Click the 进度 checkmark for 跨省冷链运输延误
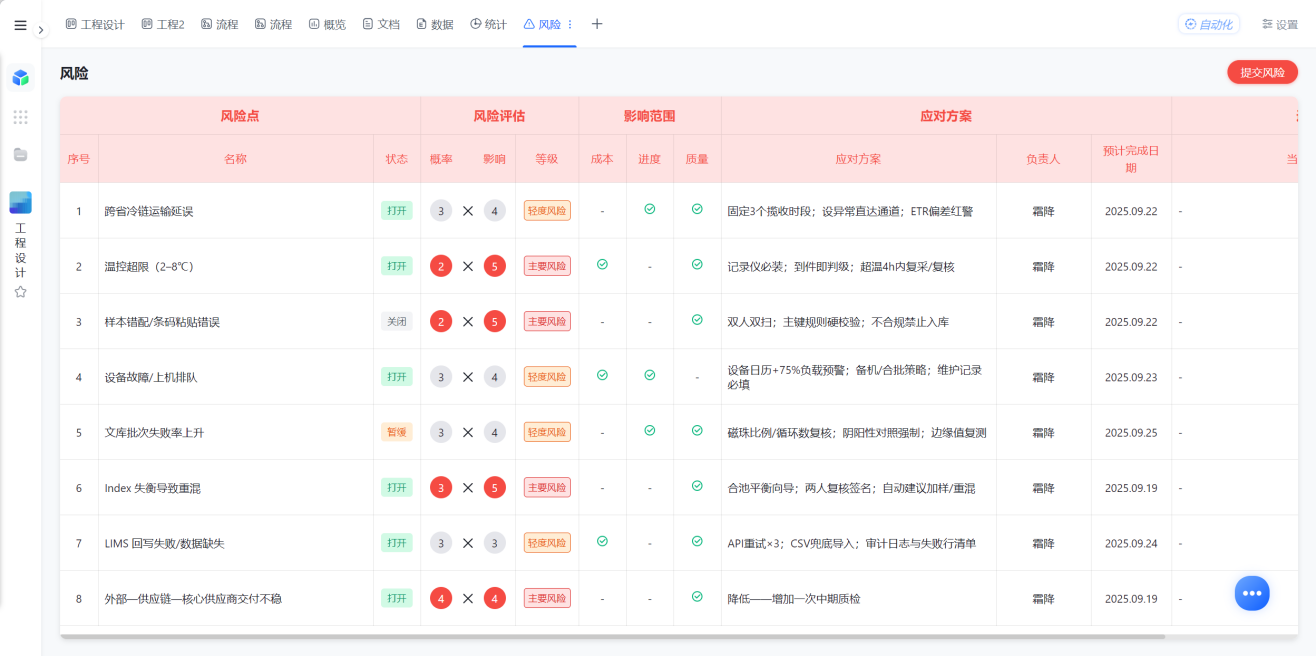 point(650,209)
